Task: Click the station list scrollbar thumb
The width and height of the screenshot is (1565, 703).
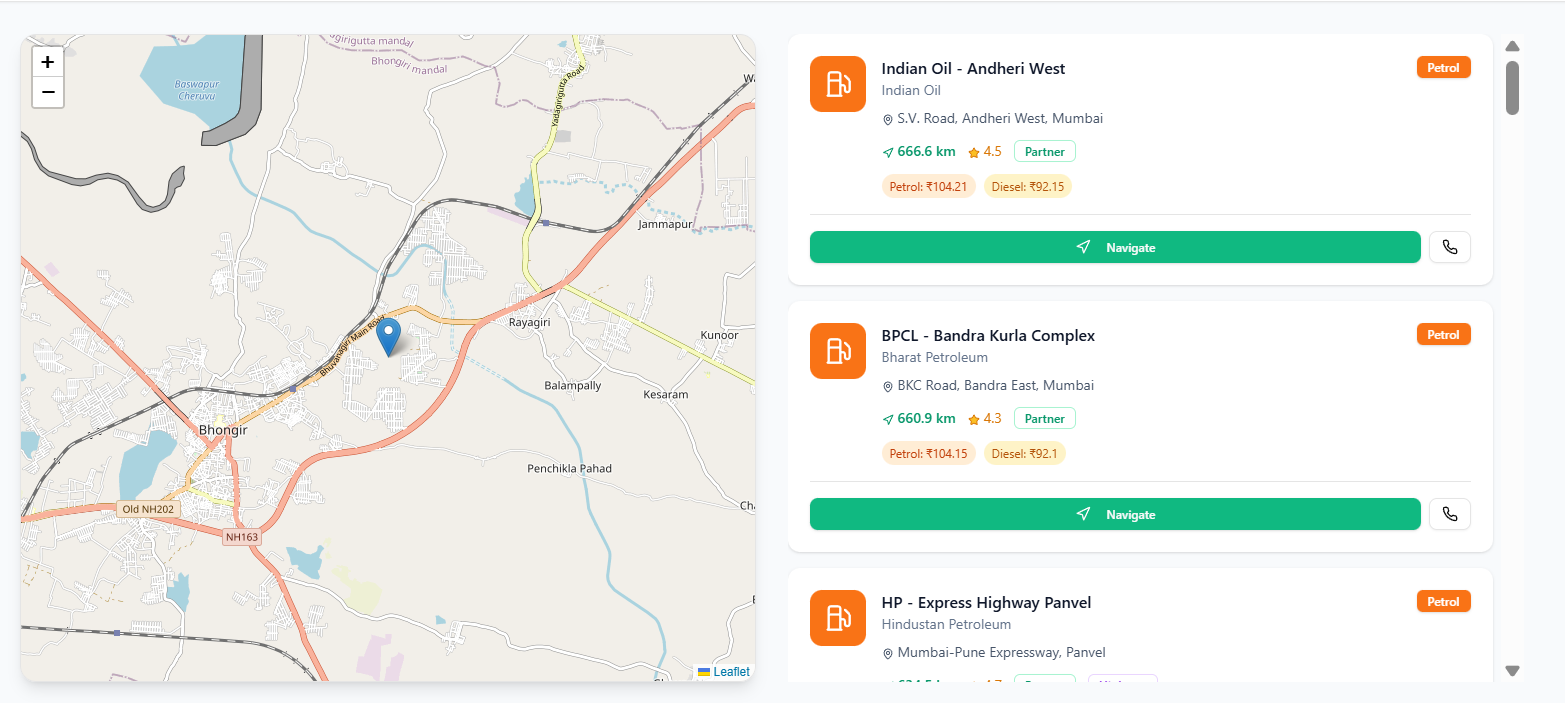Action: (x=1512, y=88)
